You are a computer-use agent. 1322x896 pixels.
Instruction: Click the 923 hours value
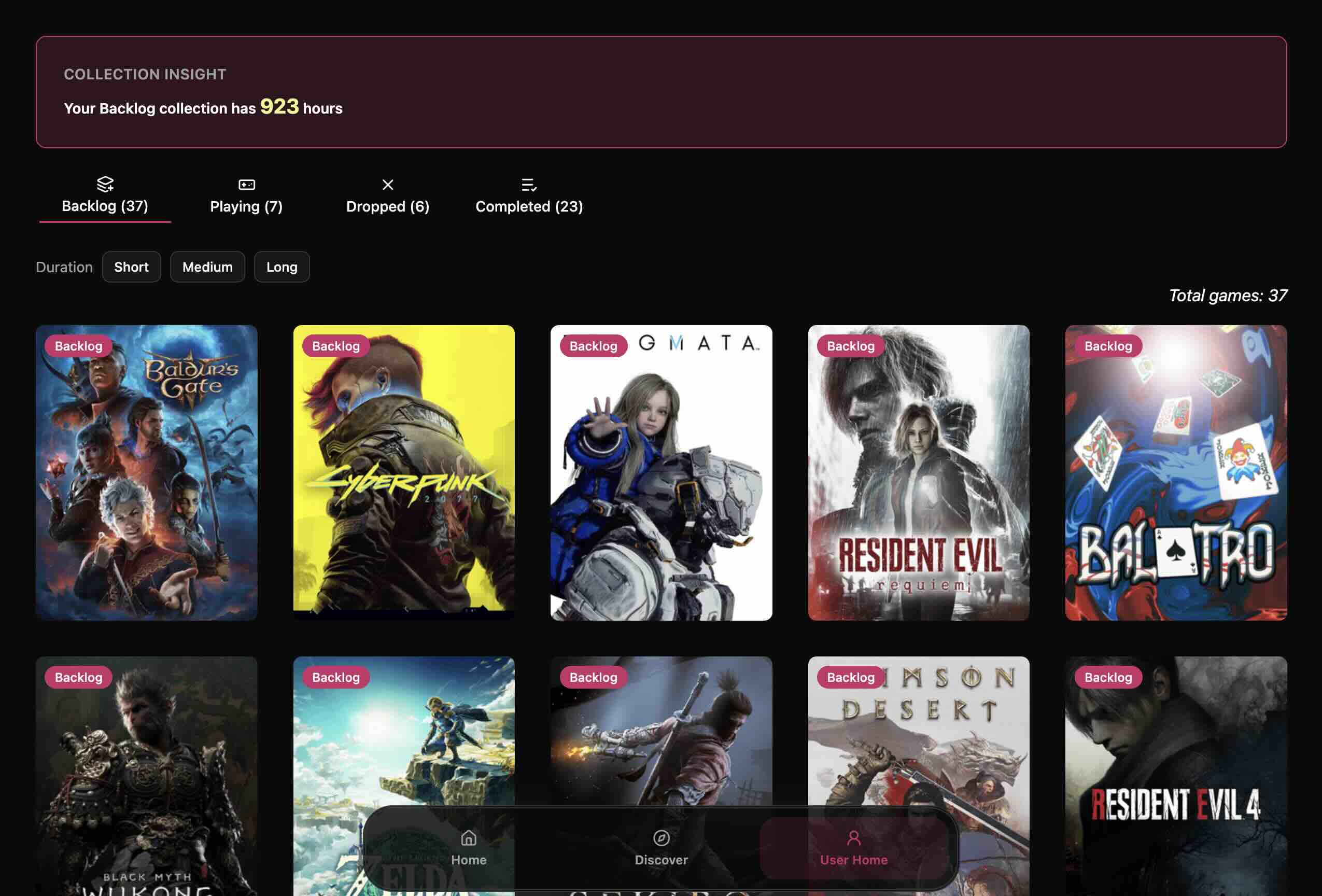click(x=279, y=106)
